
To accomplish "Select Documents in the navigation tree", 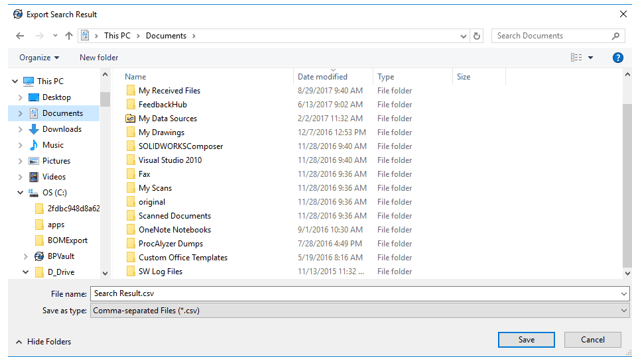I will click(62, 113).
